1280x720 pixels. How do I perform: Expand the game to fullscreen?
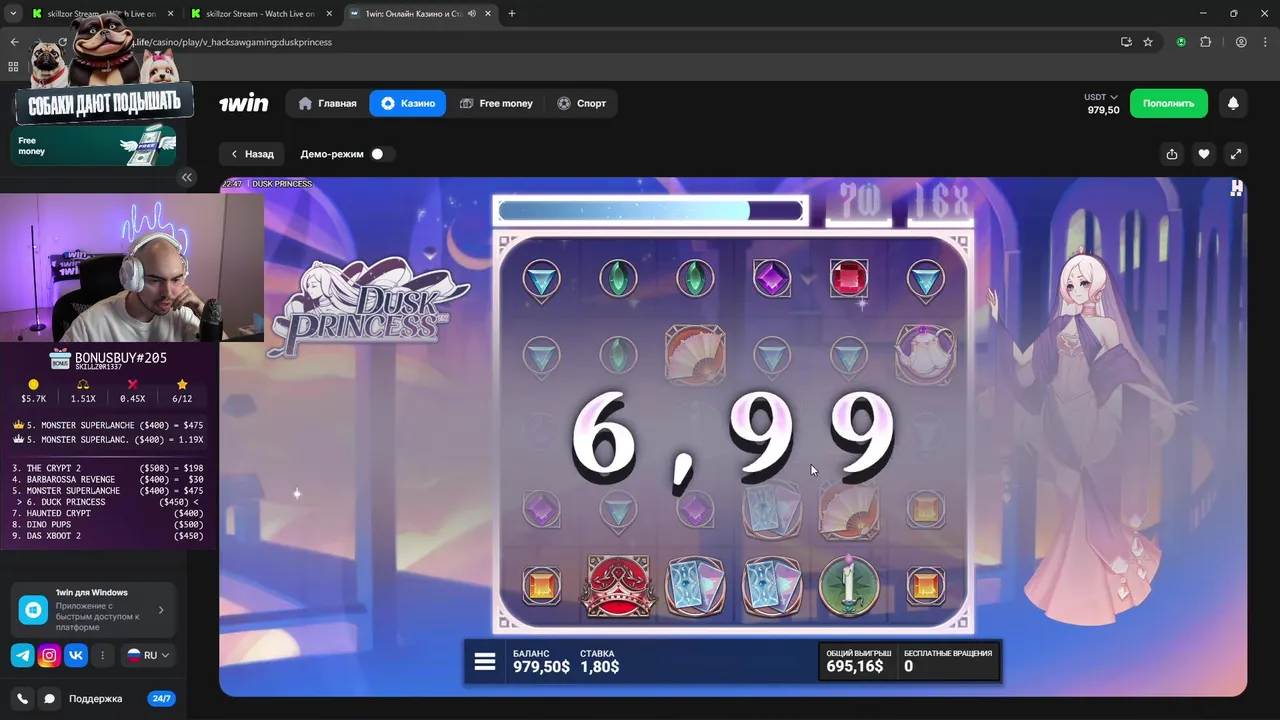click(x=1236, y=154)
